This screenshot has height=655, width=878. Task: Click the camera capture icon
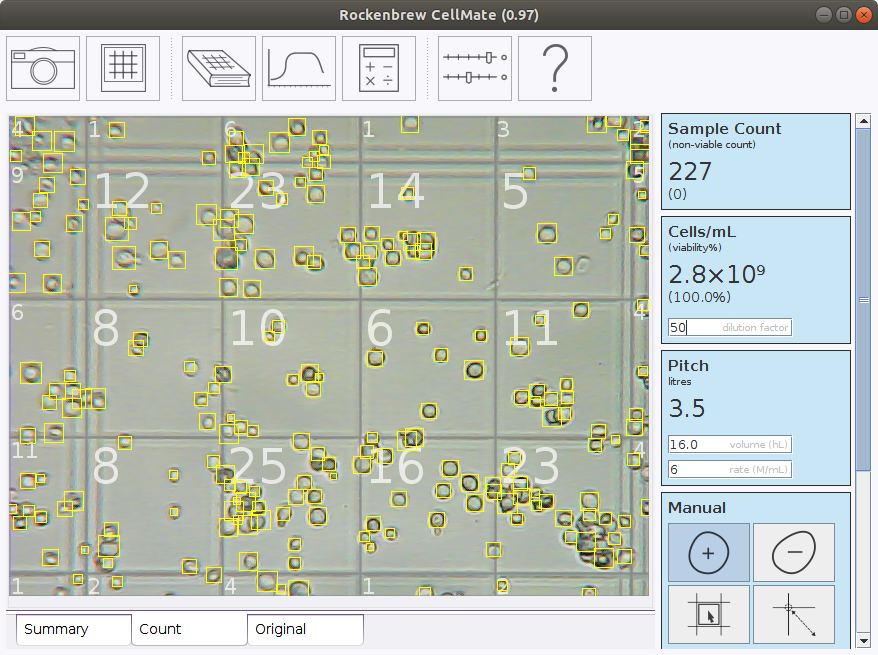coord(43,68)
